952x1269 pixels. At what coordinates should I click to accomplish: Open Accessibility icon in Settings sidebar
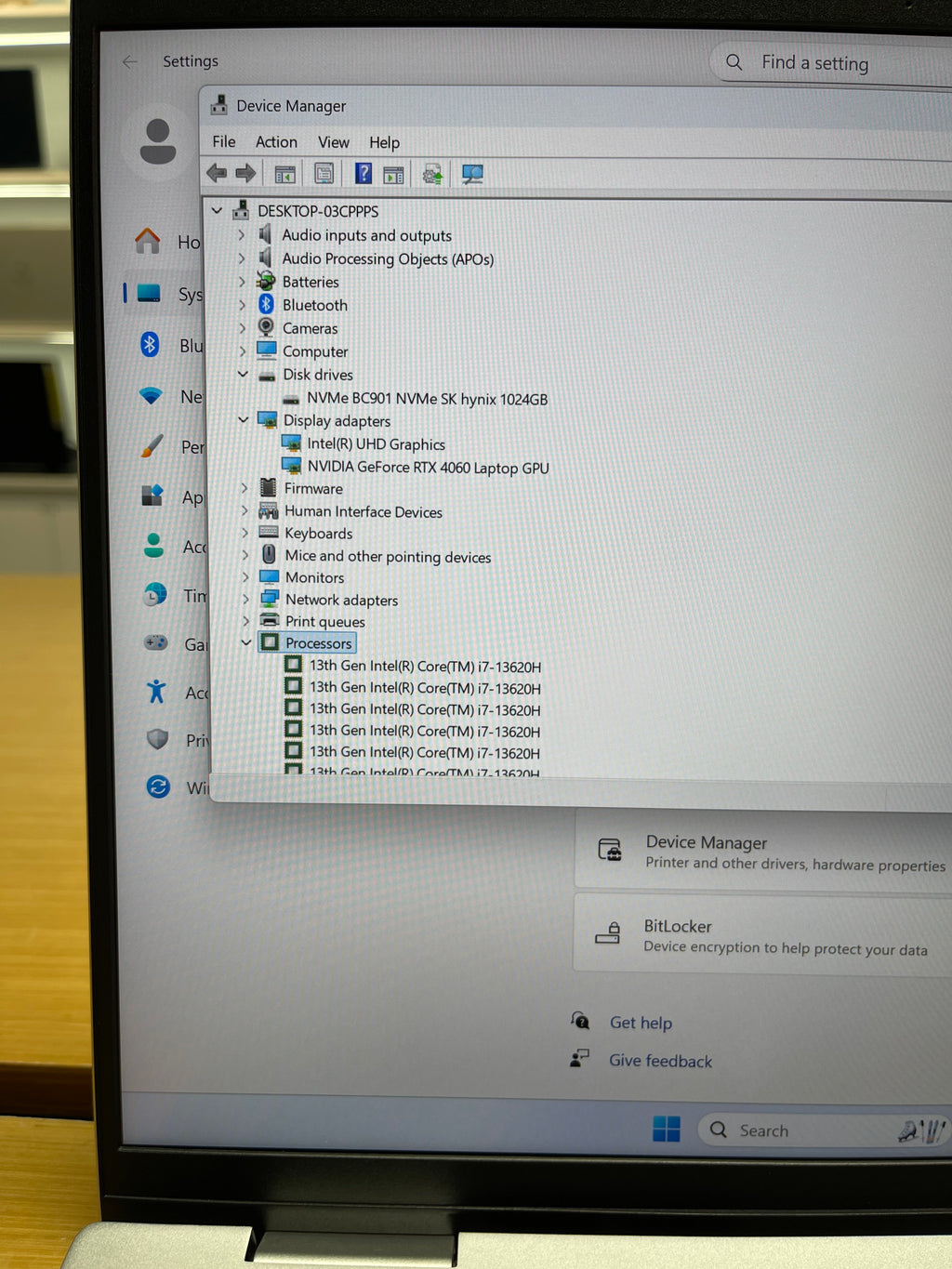point(156,691)
